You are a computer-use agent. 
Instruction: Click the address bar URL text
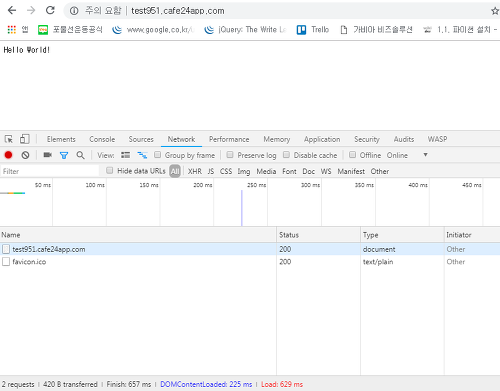tap(178, 11)
